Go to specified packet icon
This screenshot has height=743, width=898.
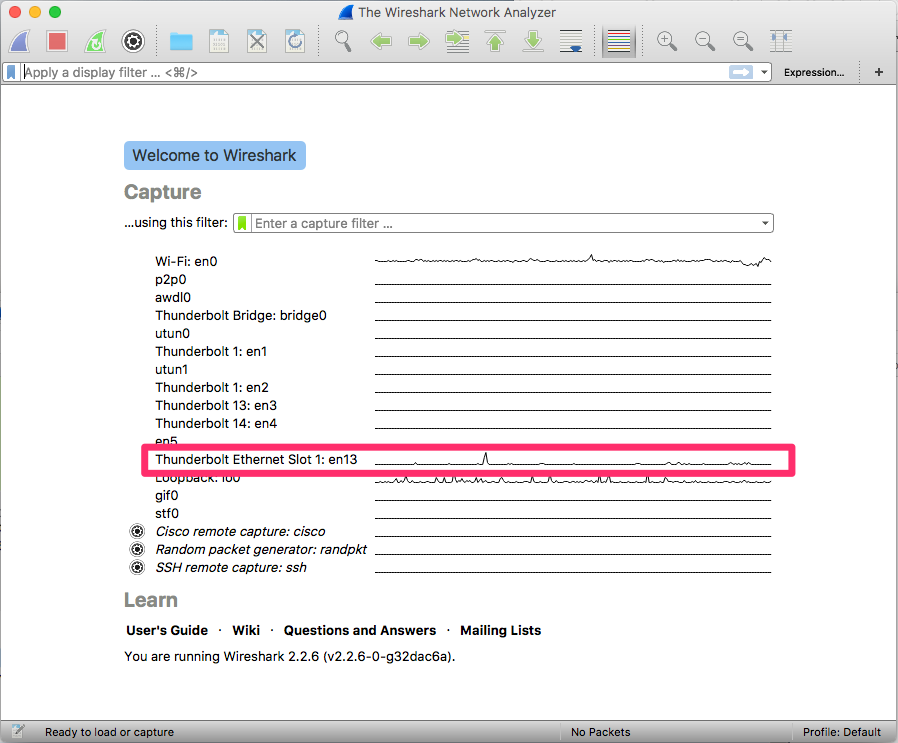(457, 41)
